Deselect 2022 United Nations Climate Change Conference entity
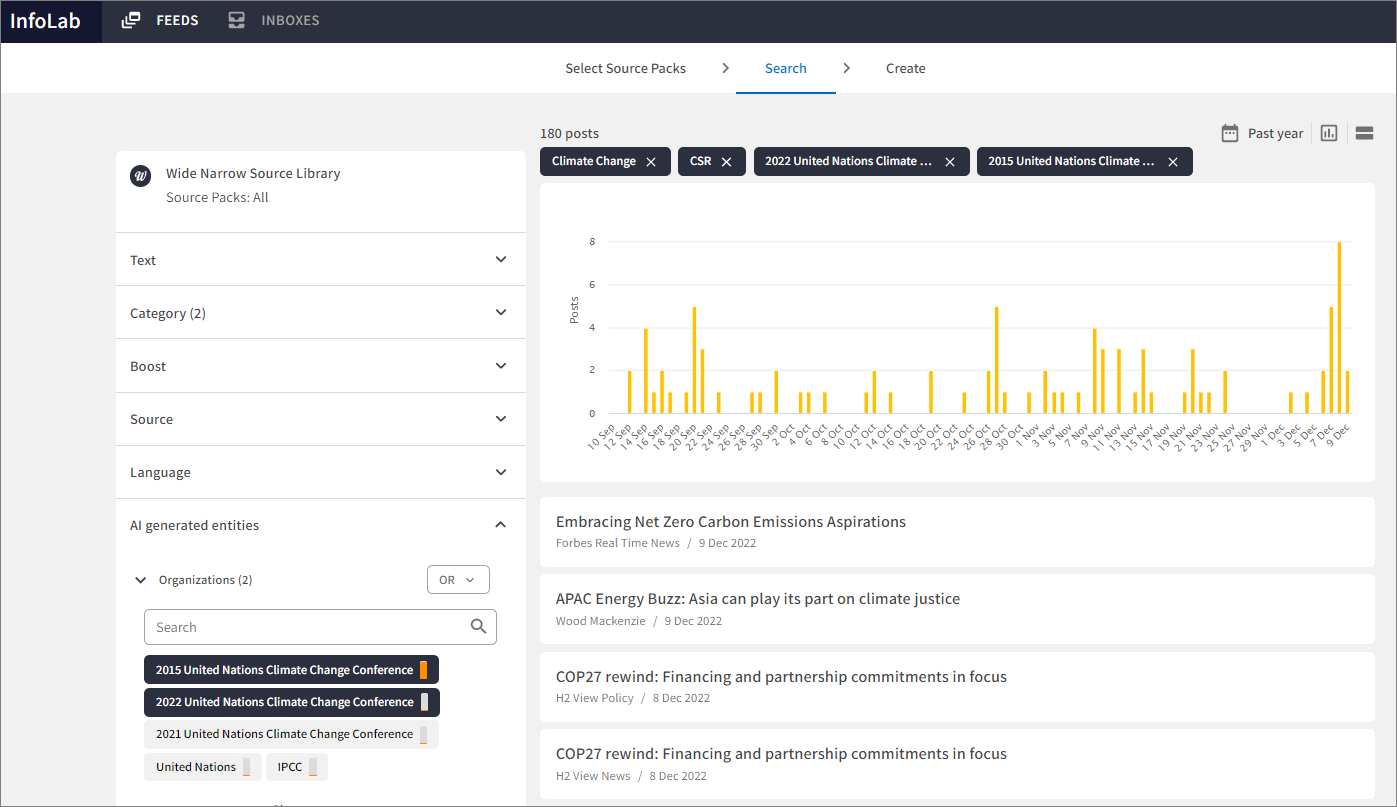 tap(283, 702)
